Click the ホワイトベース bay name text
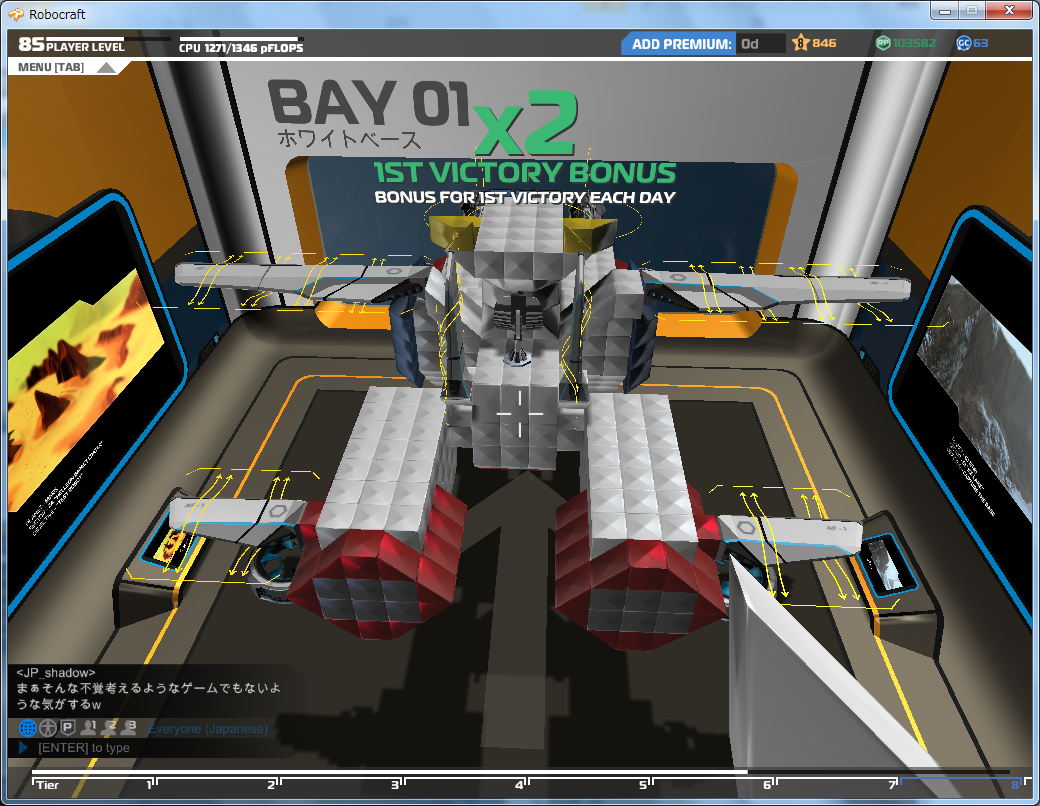This screenshot has height=806, width=1040. [349, 139]
